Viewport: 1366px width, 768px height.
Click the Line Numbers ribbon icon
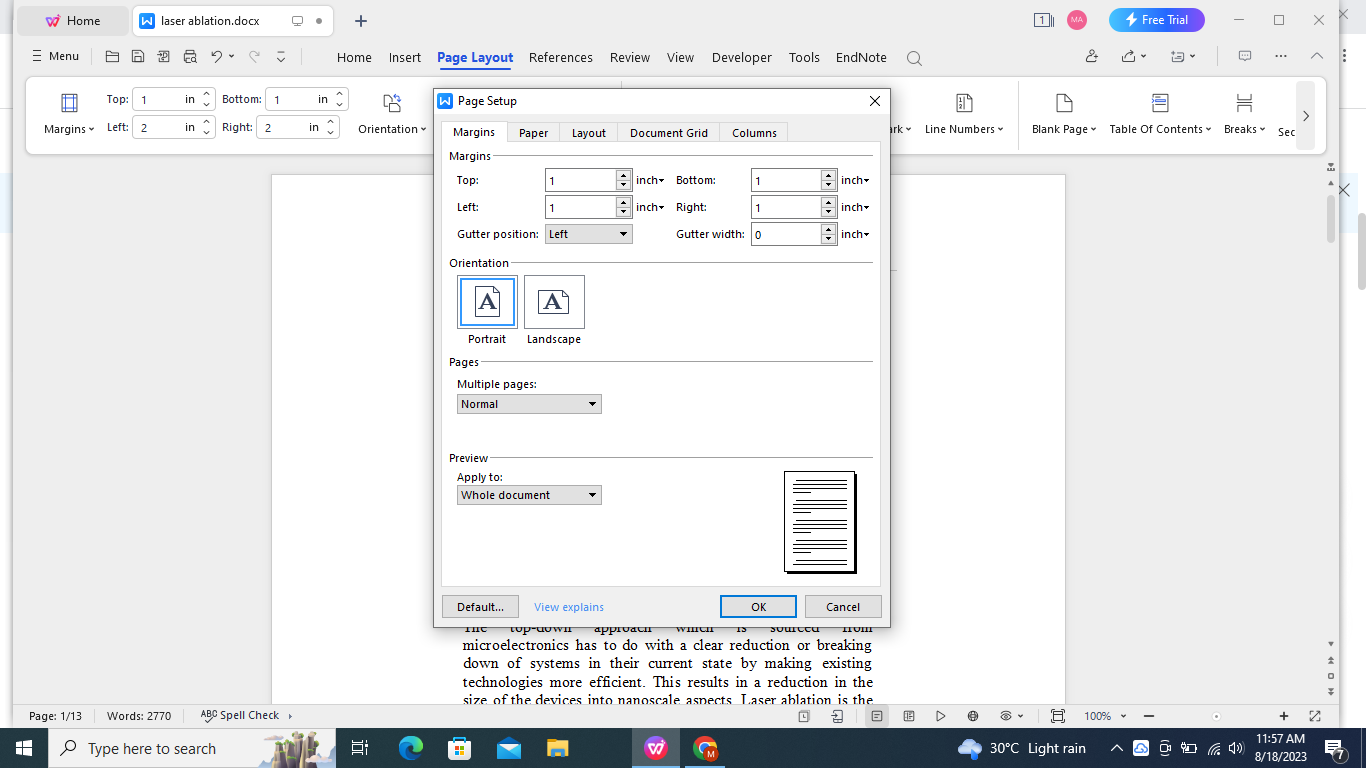click(x=962, y=112)
